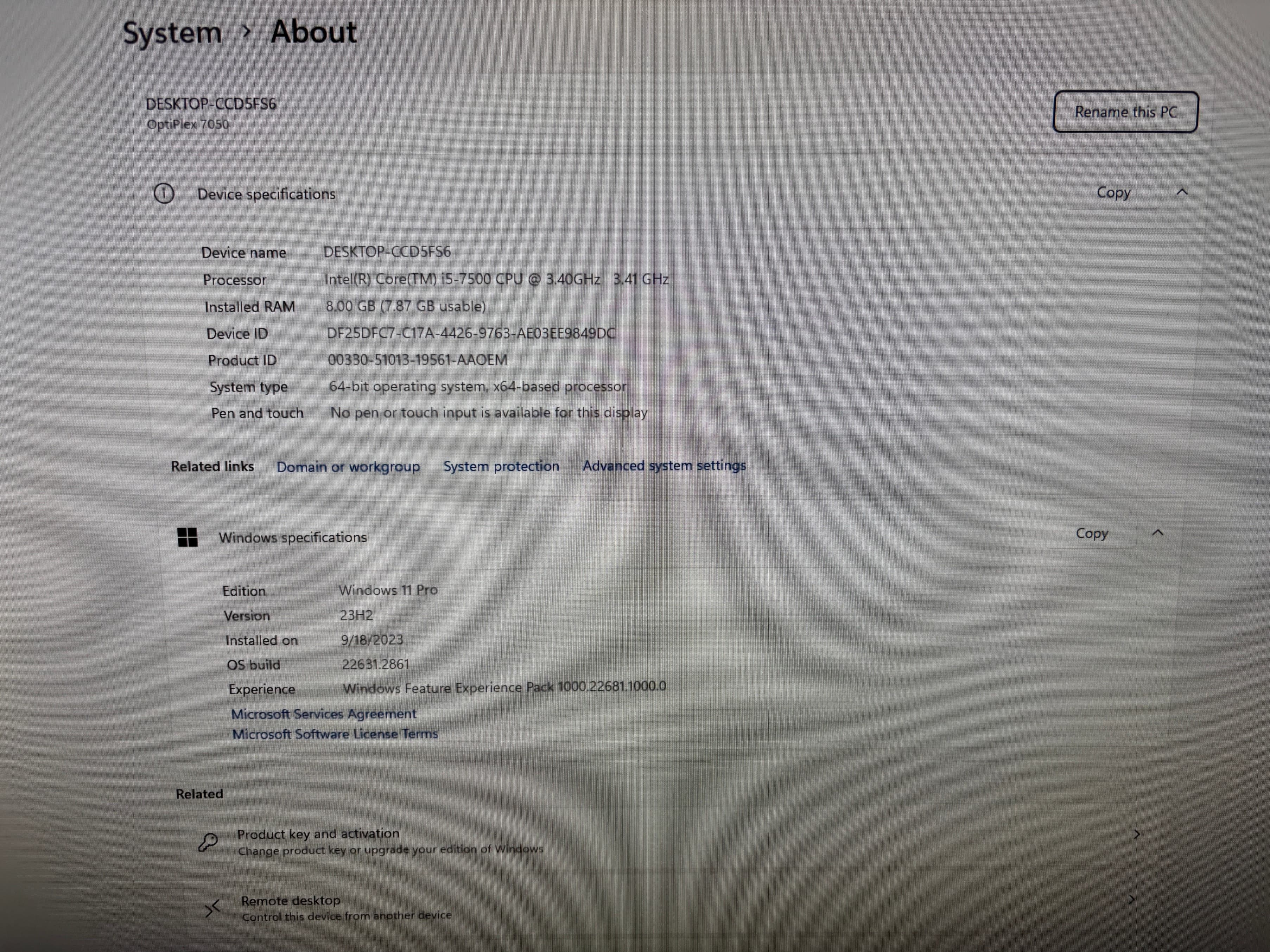Go back to System in breadcrumb
Screen dimensions: 1270x952
(172, 33)
